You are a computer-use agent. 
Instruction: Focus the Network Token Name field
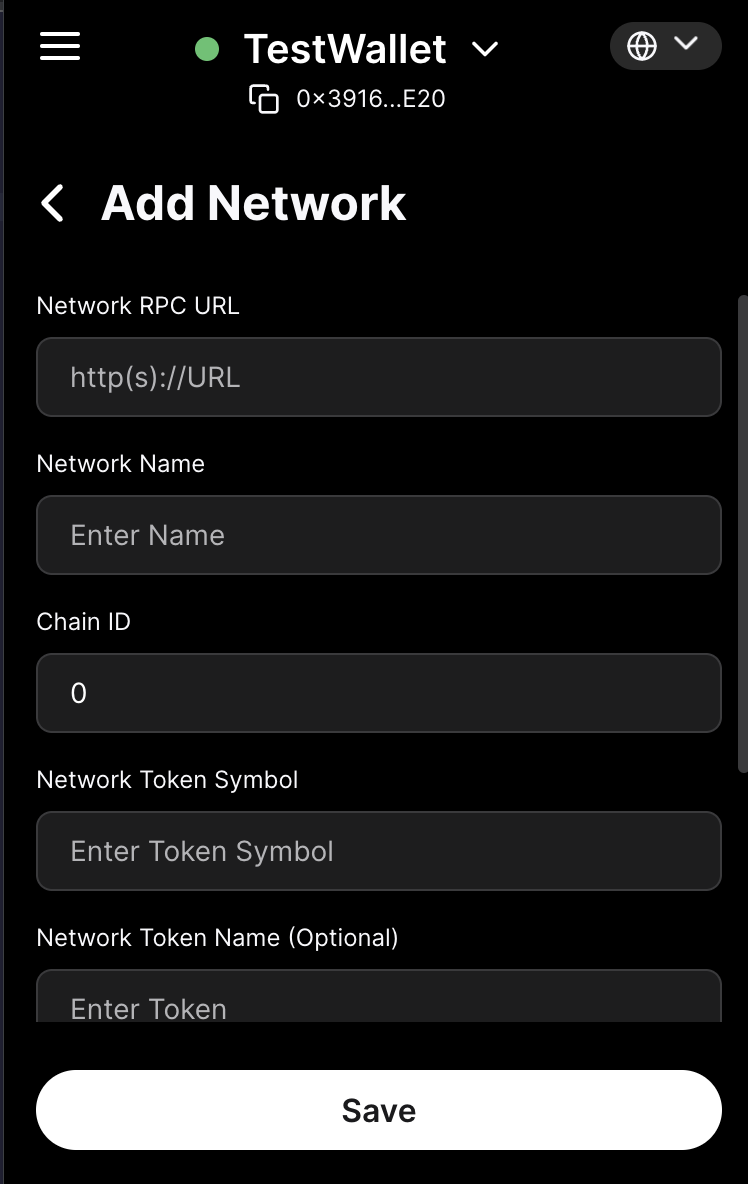pos(378,1000)
